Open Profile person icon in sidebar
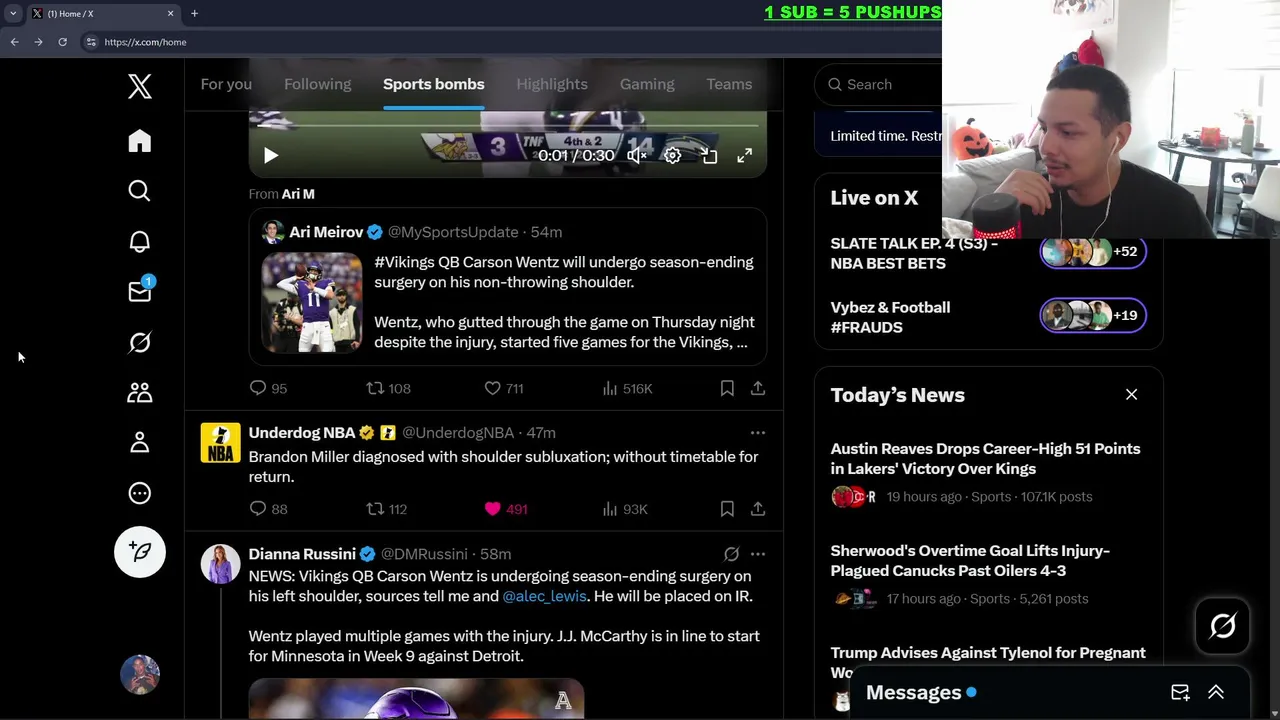 point(140,442)
